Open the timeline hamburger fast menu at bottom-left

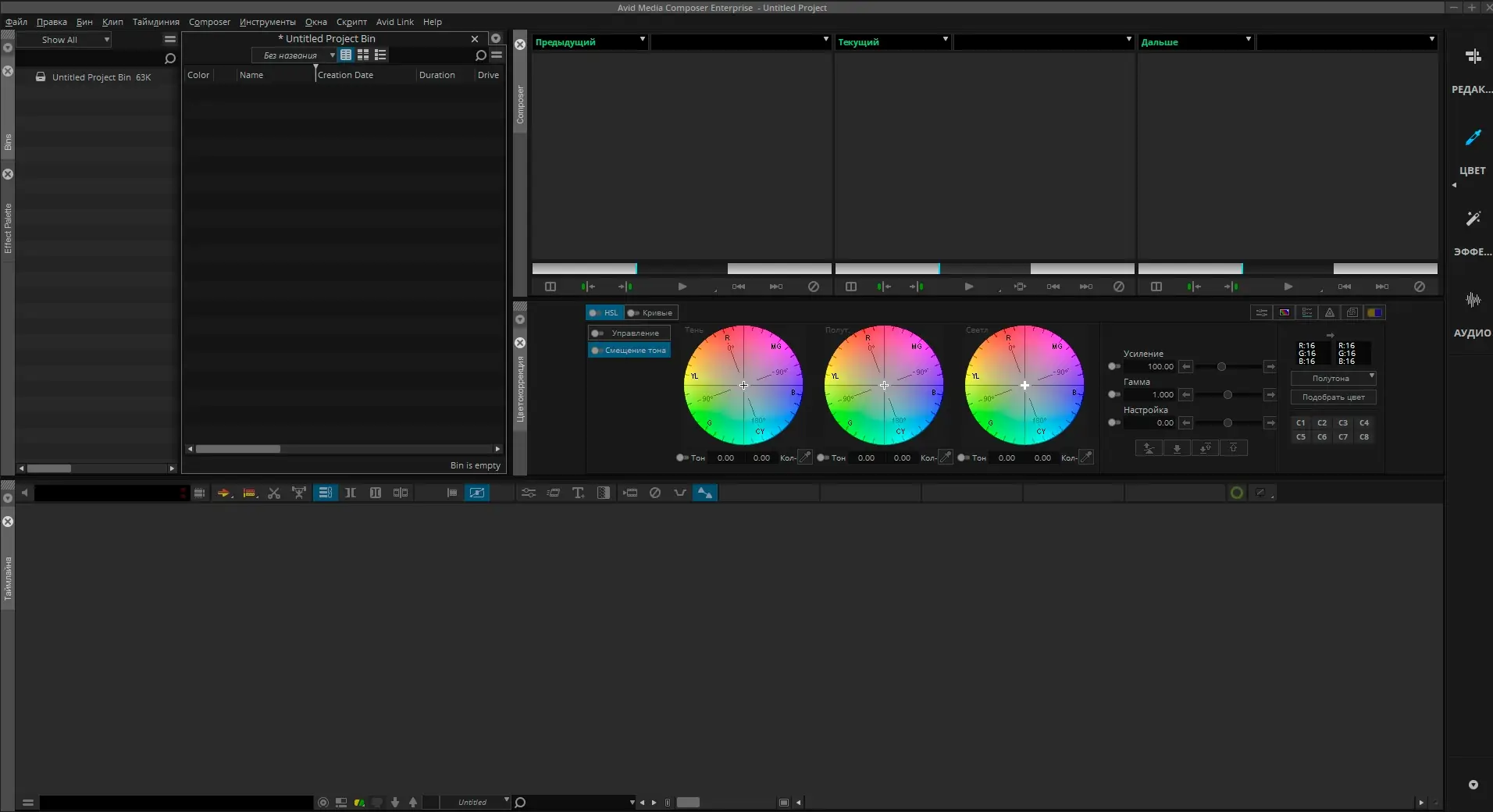click(x=28, y=802)
